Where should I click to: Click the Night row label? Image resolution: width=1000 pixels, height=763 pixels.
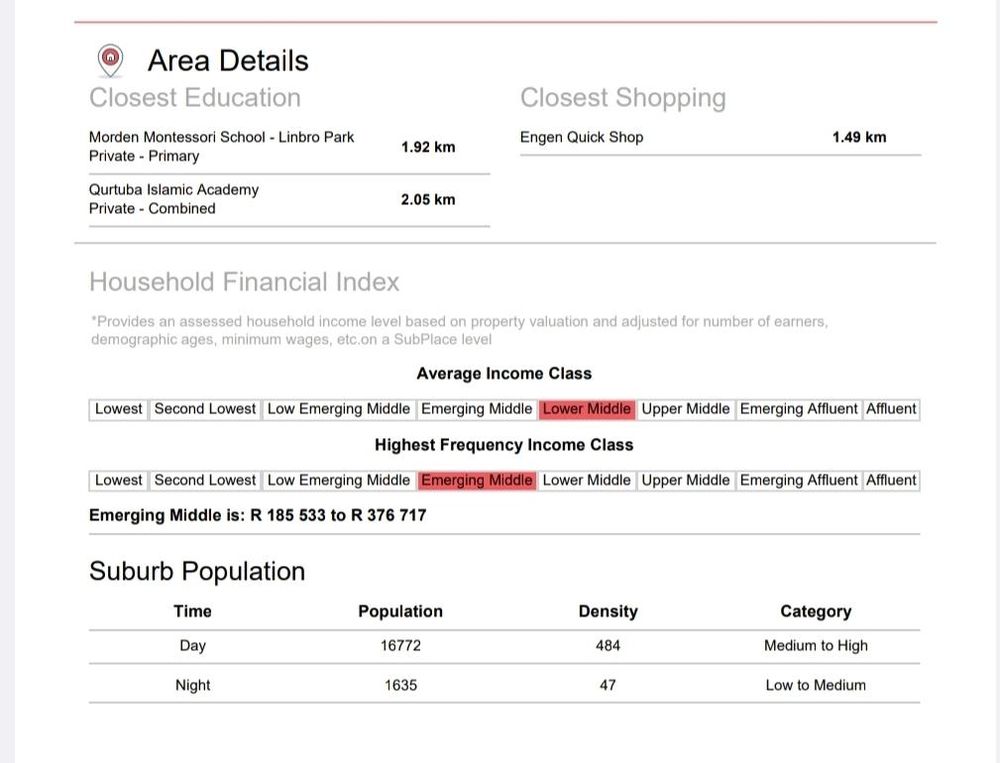(x=193, y=685)
